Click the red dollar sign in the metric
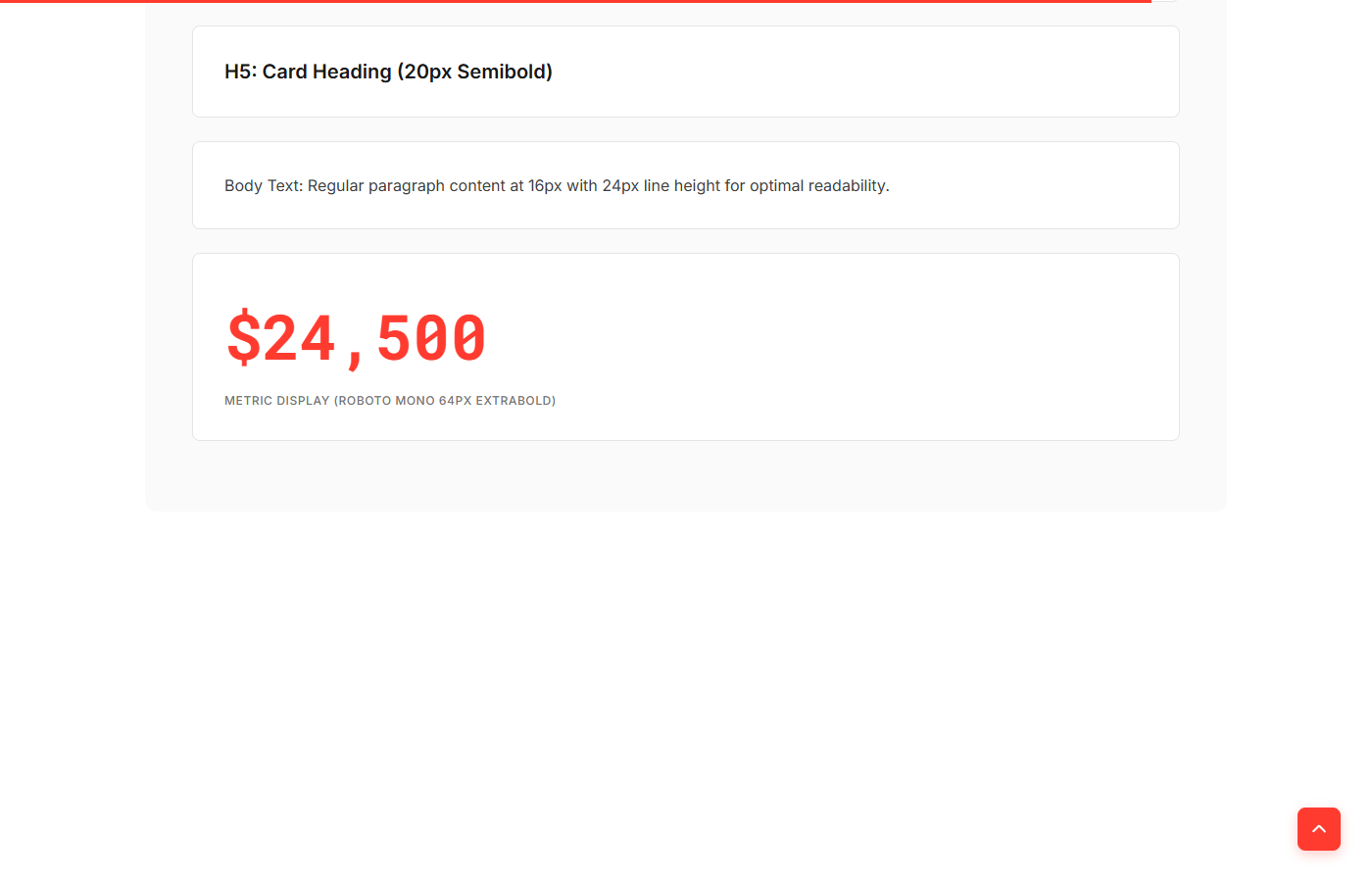Image resolution: width=1372 pixels, height=882 pixels. 243,338
